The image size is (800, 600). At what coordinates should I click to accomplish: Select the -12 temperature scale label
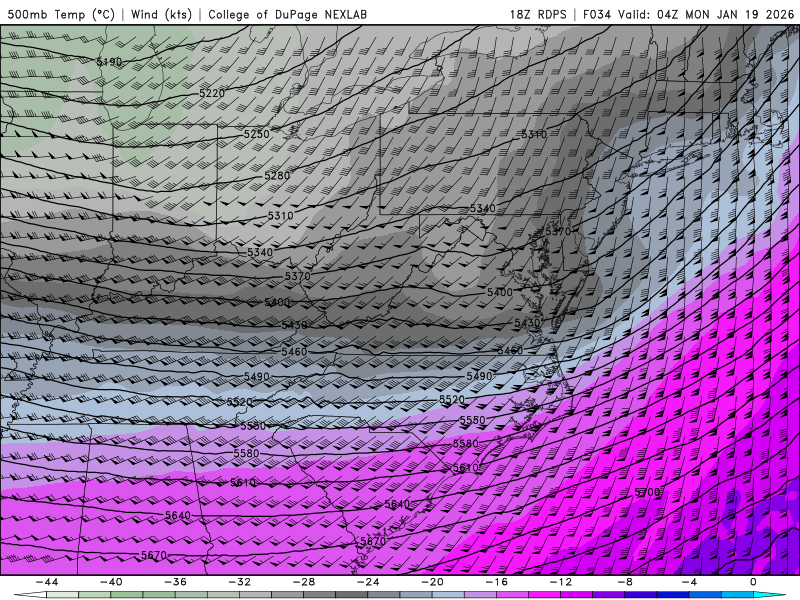point(561,582)
